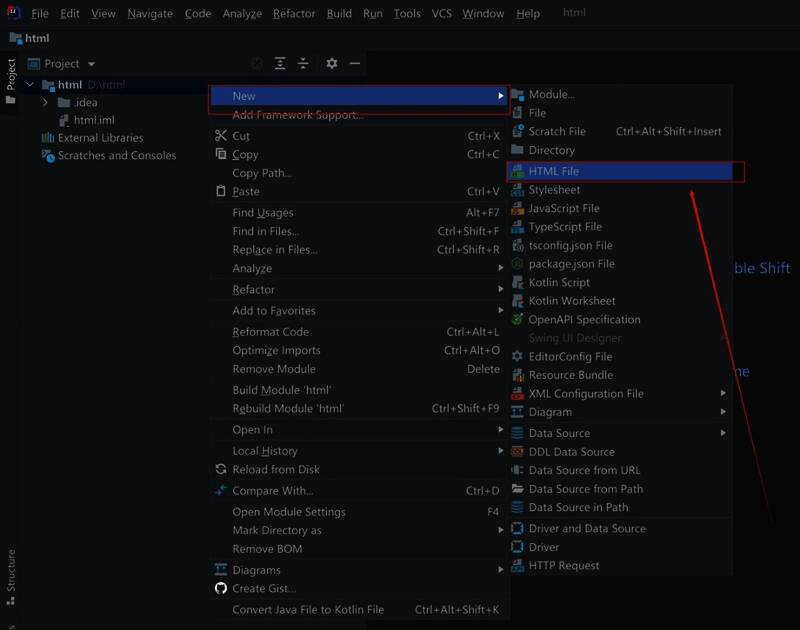Screen dimensions: 800x630
Task: Open the Project panel gear options
Action: [x=332, y=63]
